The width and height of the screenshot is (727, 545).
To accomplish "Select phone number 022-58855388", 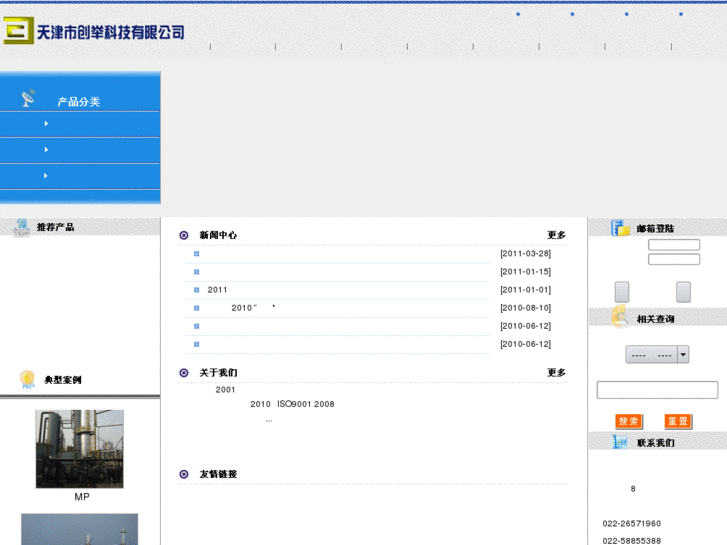I will click(631, 541).
